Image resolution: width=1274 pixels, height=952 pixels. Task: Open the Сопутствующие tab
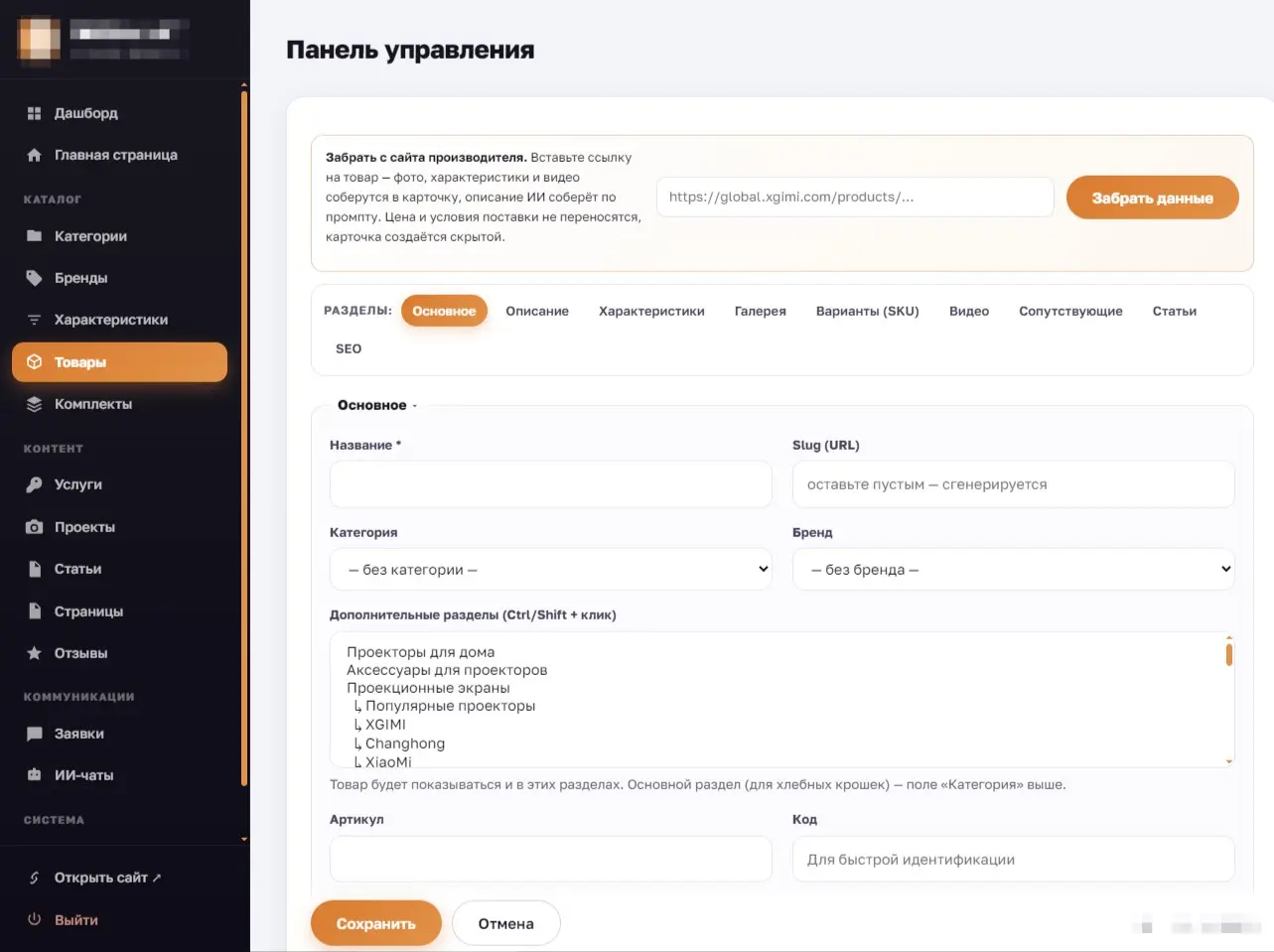(x=1070, y=311)
